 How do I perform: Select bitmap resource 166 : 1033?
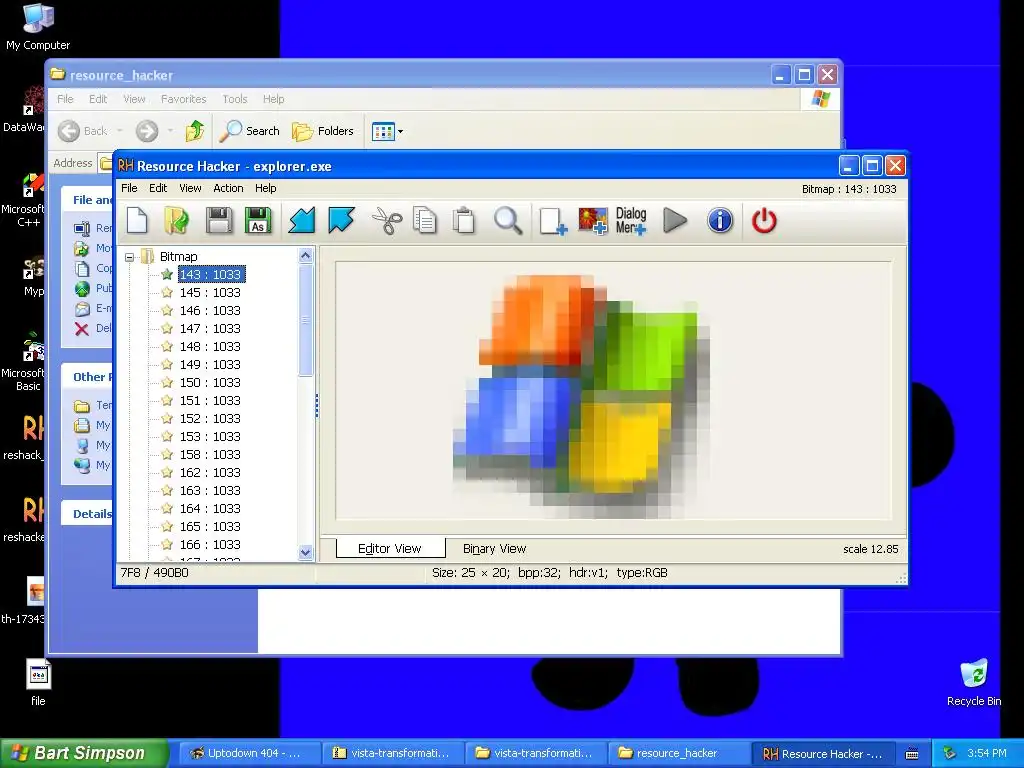coord(210,544)
